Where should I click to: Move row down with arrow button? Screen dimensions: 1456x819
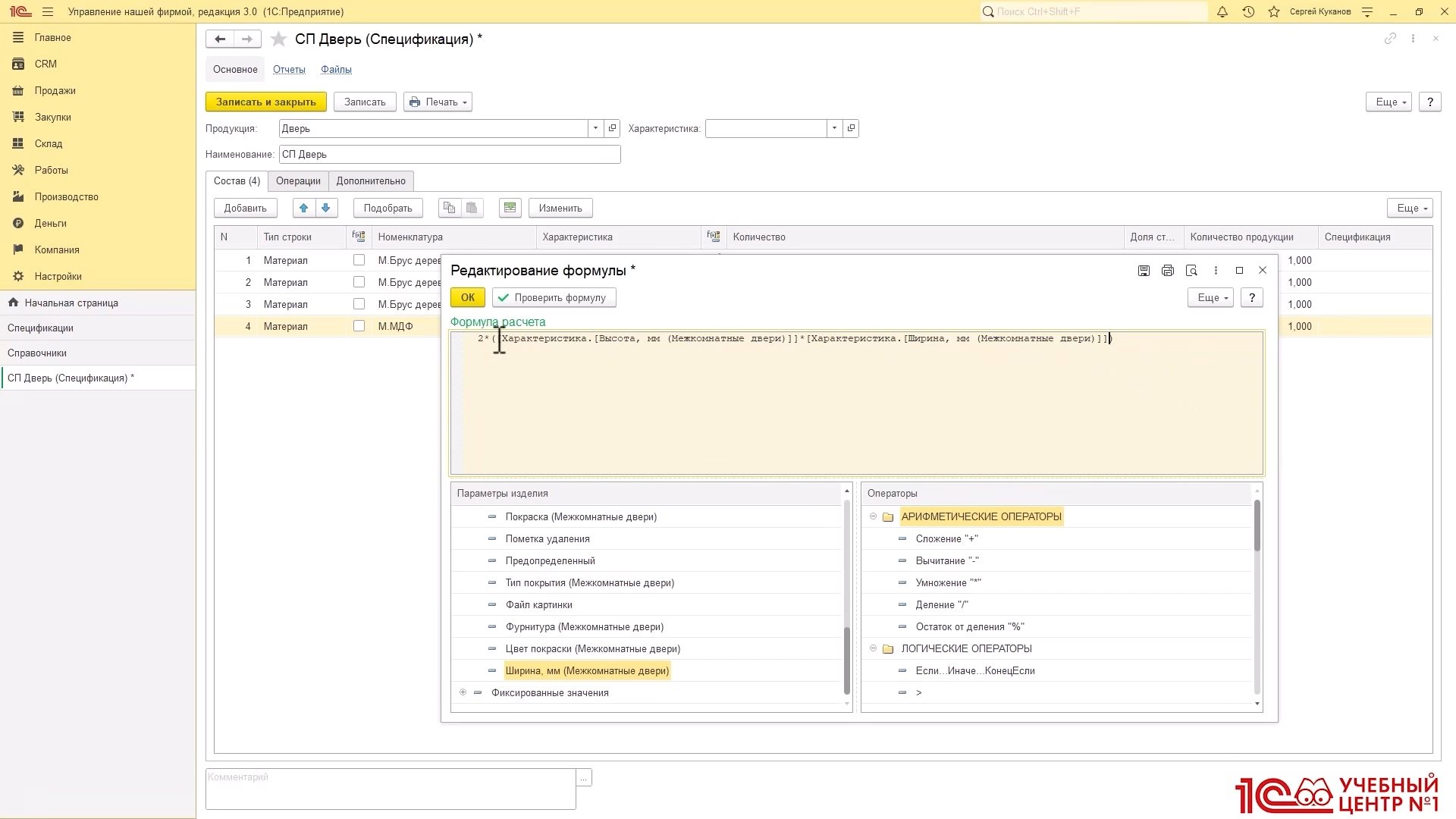click(326, 208)
